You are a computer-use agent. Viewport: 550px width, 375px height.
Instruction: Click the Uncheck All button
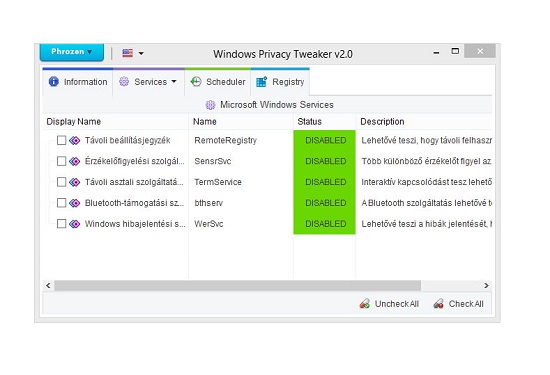click(389, 304)
